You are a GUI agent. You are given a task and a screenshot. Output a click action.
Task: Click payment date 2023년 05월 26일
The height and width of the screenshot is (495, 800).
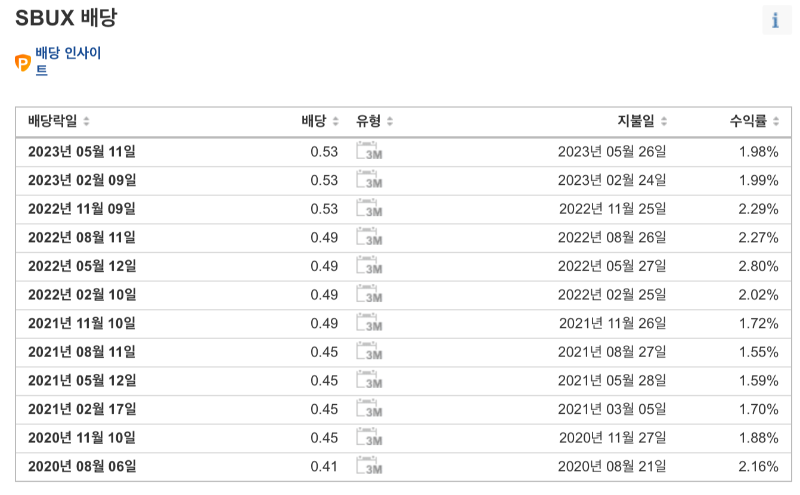tap(612, 152)
